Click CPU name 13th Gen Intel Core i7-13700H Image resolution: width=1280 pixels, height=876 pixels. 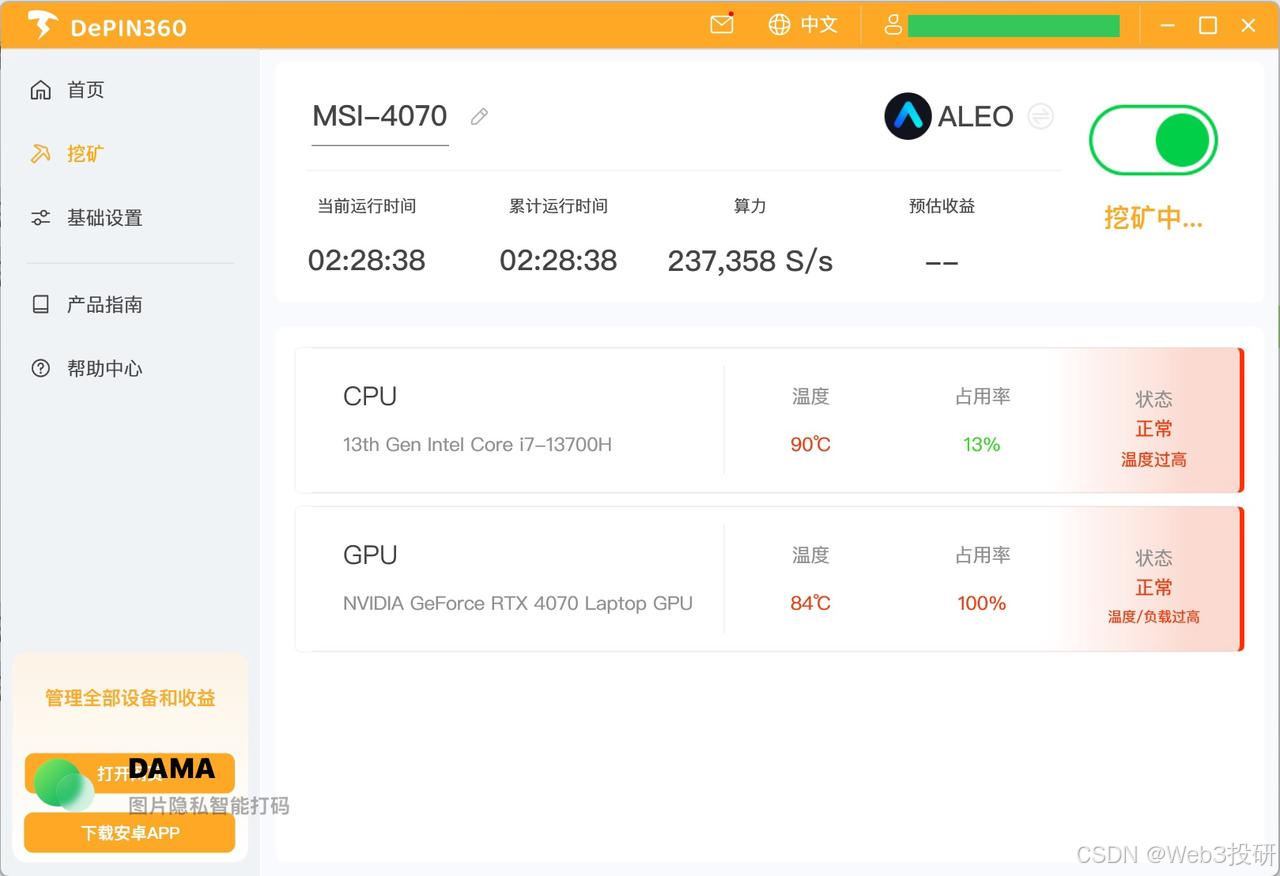tap(477, 444)
